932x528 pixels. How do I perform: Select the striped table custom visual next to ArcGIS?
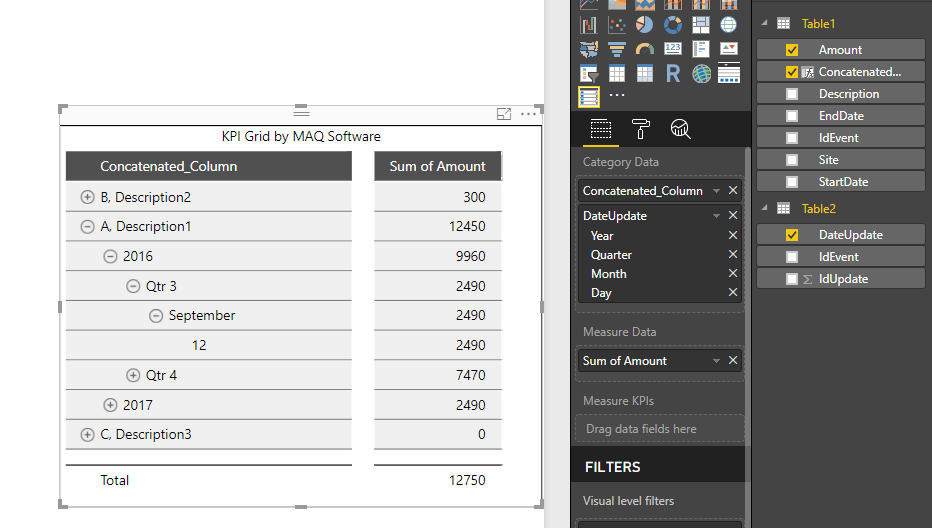pyautogui.click(x=729, y=73)
